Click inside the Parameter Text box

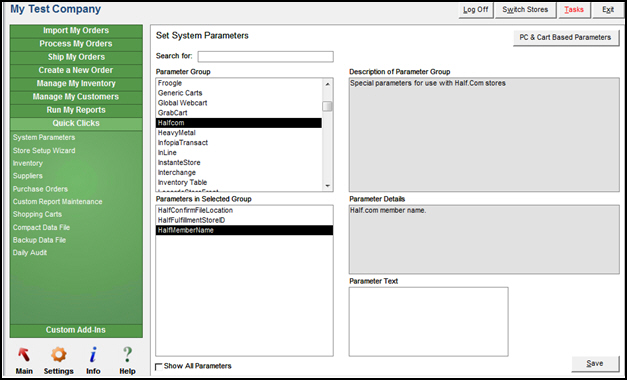[428, 322]
